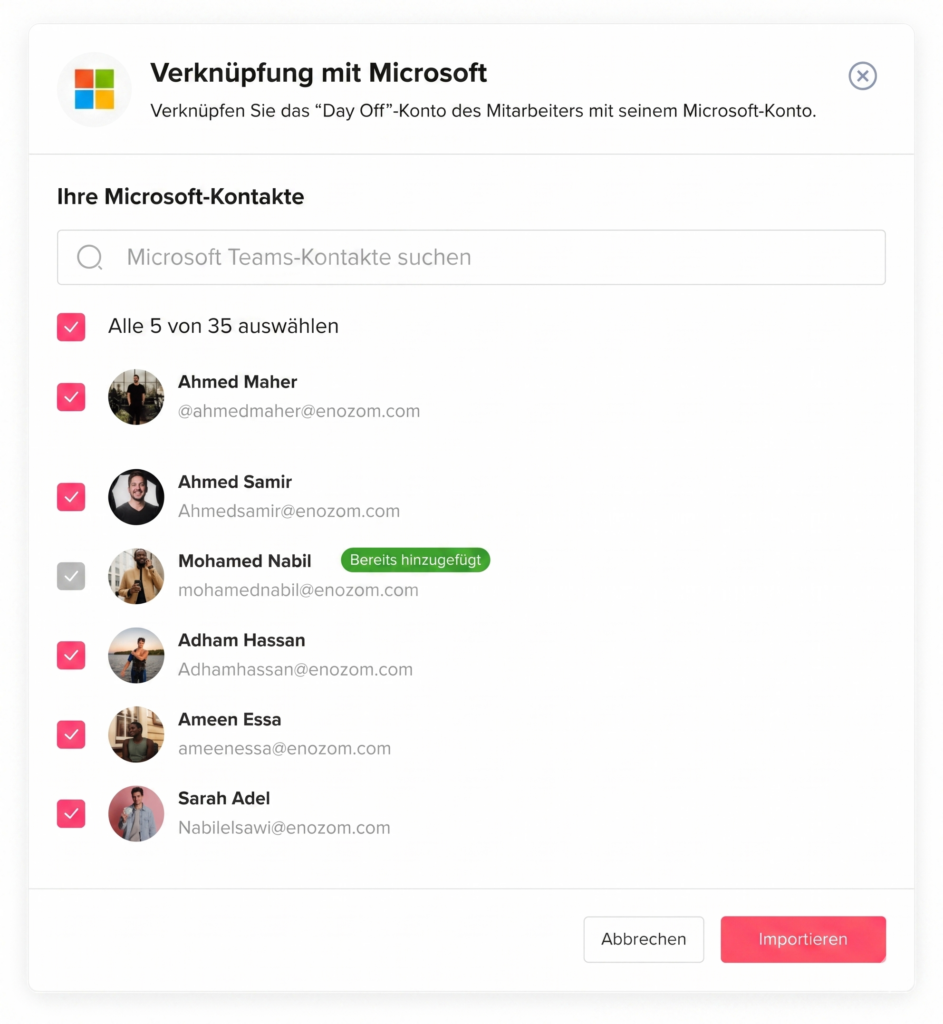The image size is (943, 1024).
Task: Toggle the checkbox next to Ameen Essa
Action: pos(71,734)
